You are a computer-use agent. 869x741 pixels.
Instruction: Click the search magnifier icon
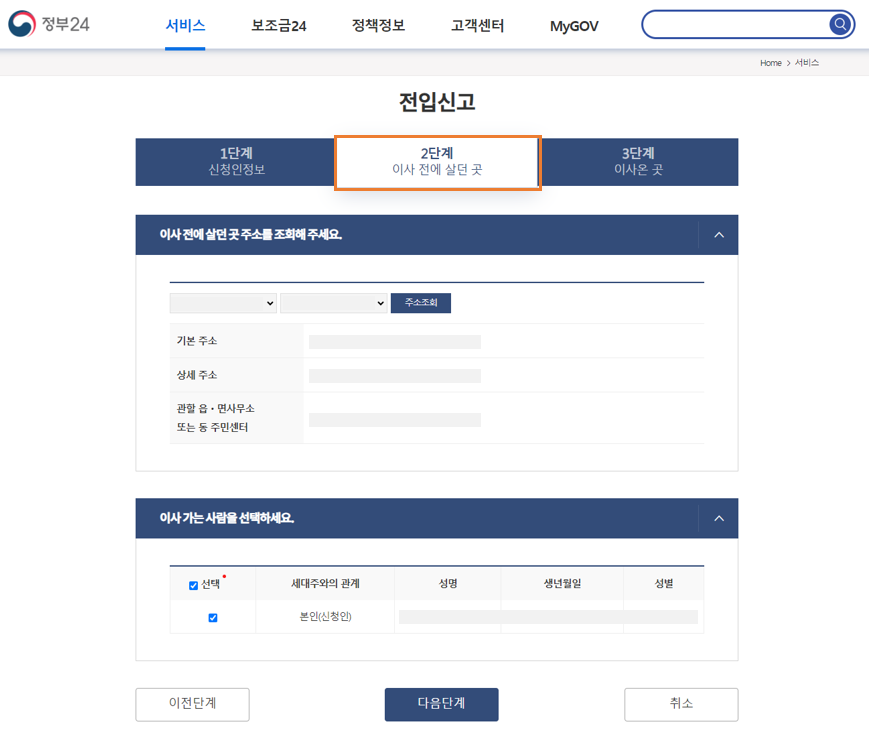point(840,24)
